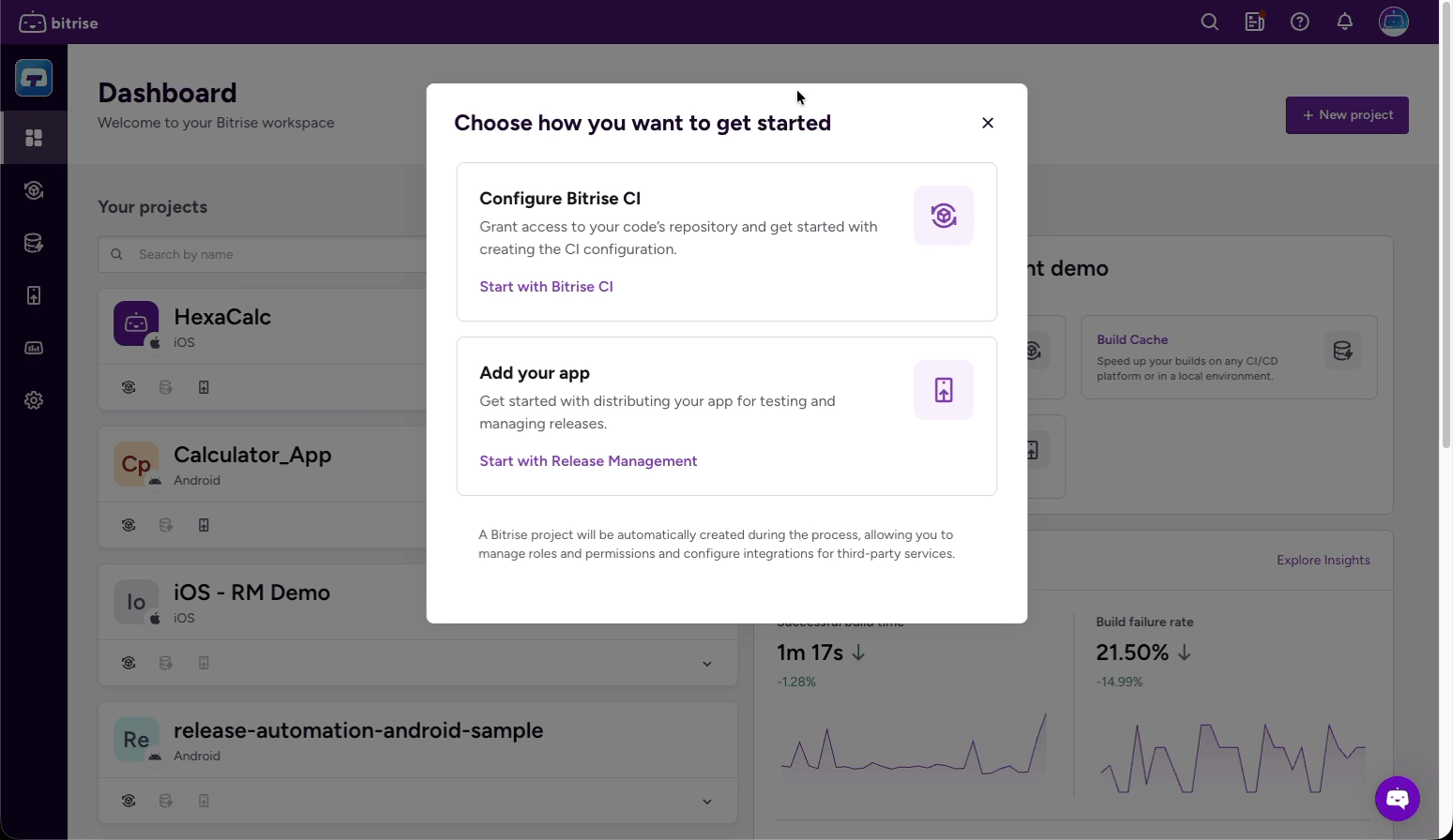The height and width of the screenshot is (840, 1453).
Task: Open Calculator_App build cache icon
Action: point(166,525)
